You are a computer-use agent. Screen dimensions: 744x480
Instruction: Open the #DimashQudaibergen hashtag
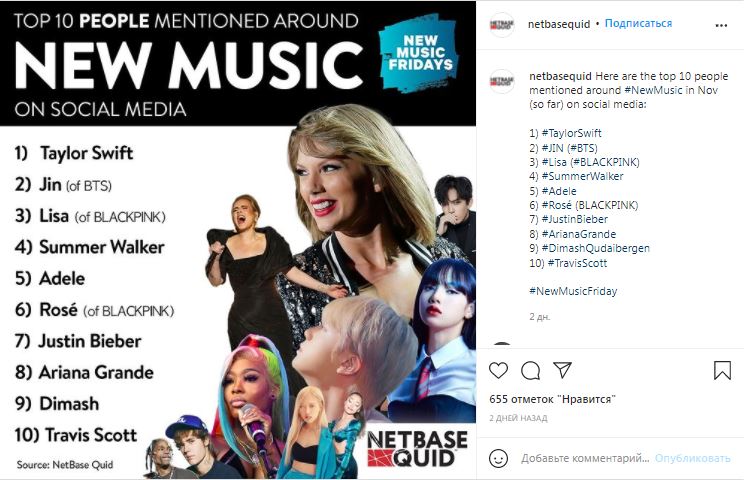tap(595, 248)
